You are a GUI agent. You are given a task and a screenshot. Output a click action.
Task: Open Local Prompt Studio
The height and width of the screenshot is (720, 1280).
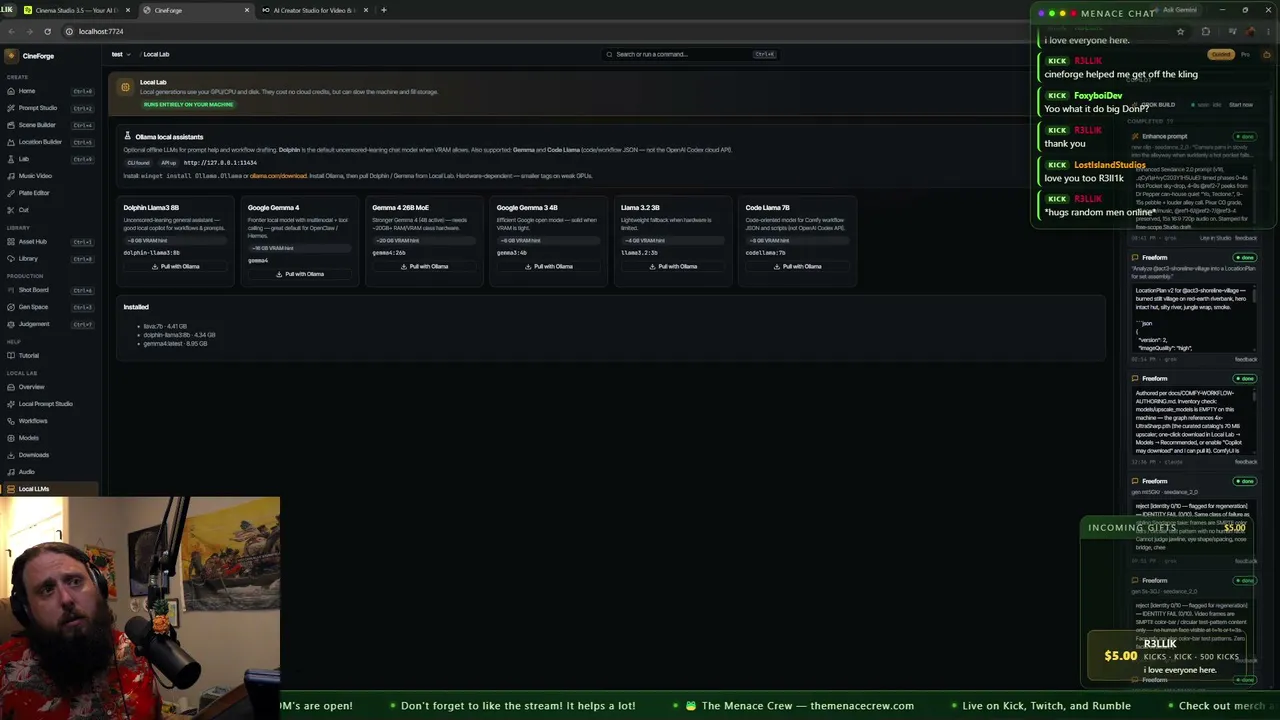pos(48,404)
